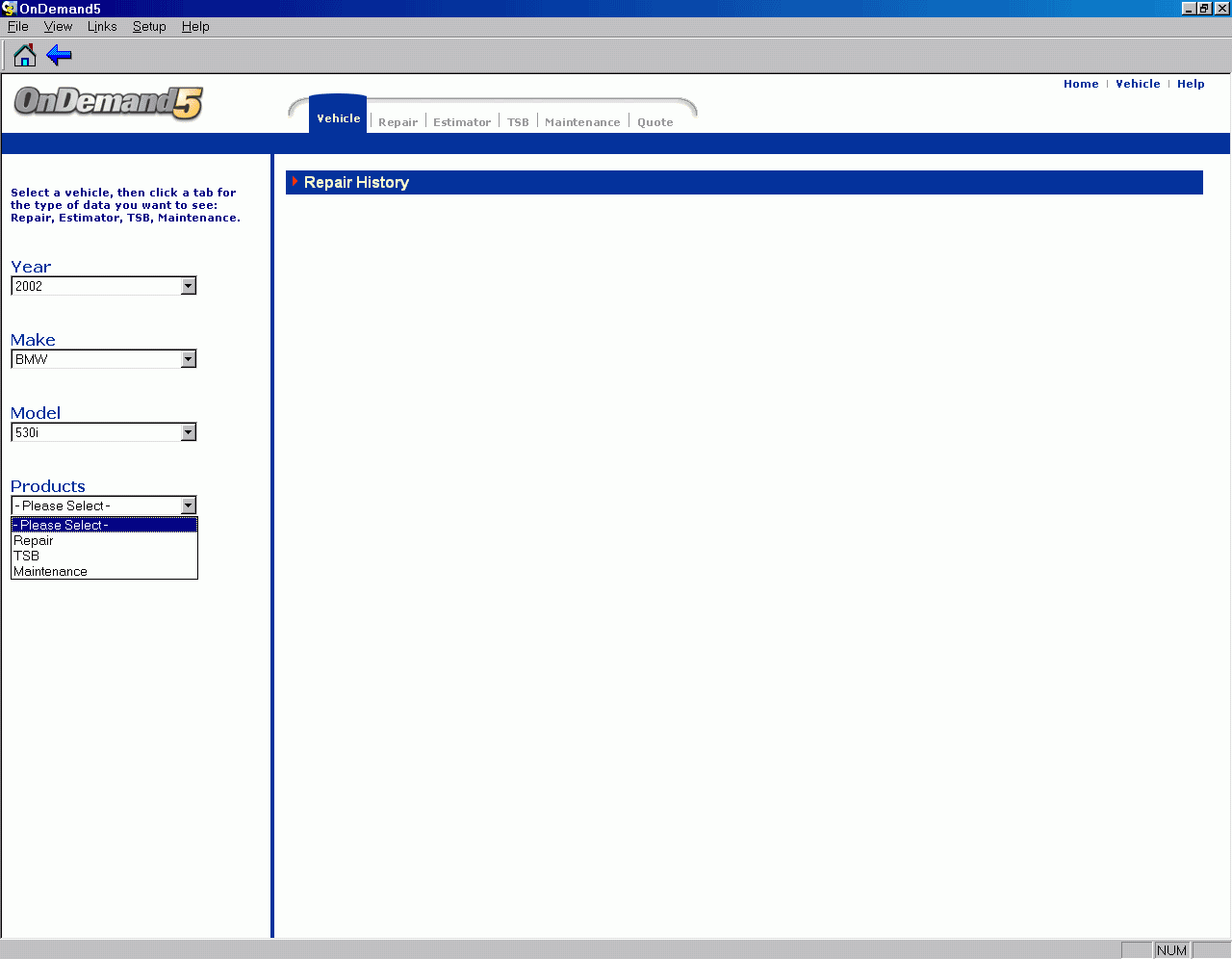This screenshot has width=1232, height=959.
Task: Click the OnDemand5 logo
Action: pos(108,102)
